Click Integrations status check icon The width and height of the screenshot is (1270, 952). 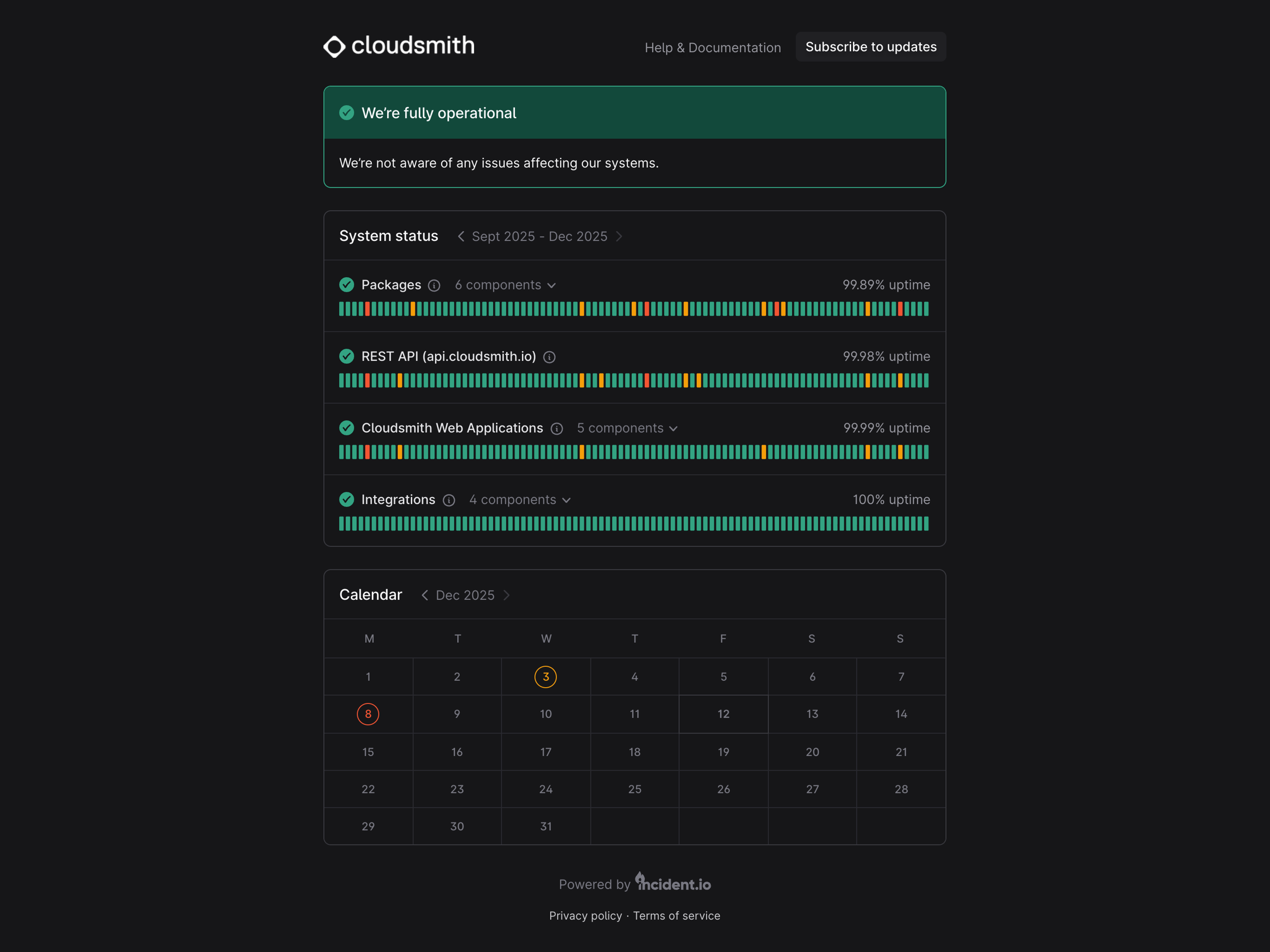tap(347, 499)
